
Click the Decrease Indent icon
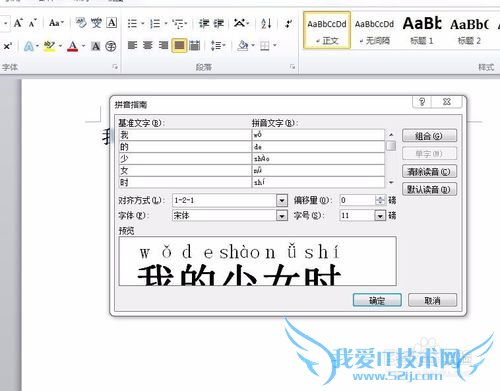[x=204, y=23]
